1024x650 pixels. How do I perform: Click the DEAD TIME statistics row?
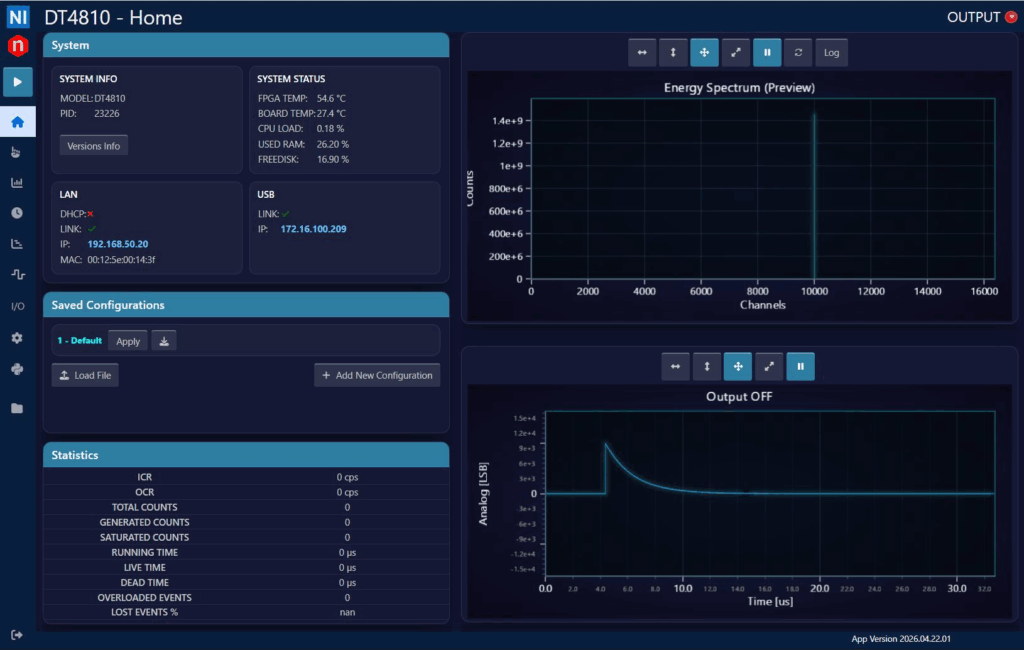[246, 582]
